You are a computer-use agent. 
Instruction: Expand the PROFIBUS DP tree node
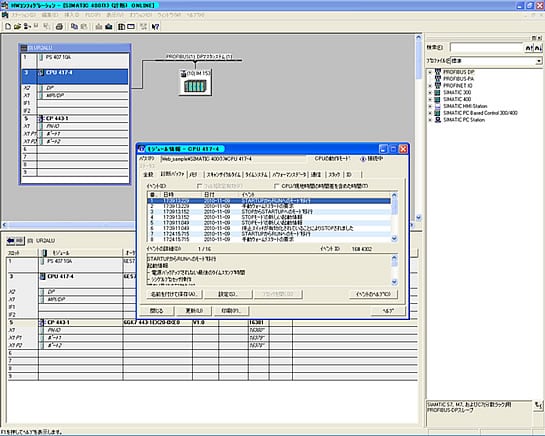coord(430,72)
